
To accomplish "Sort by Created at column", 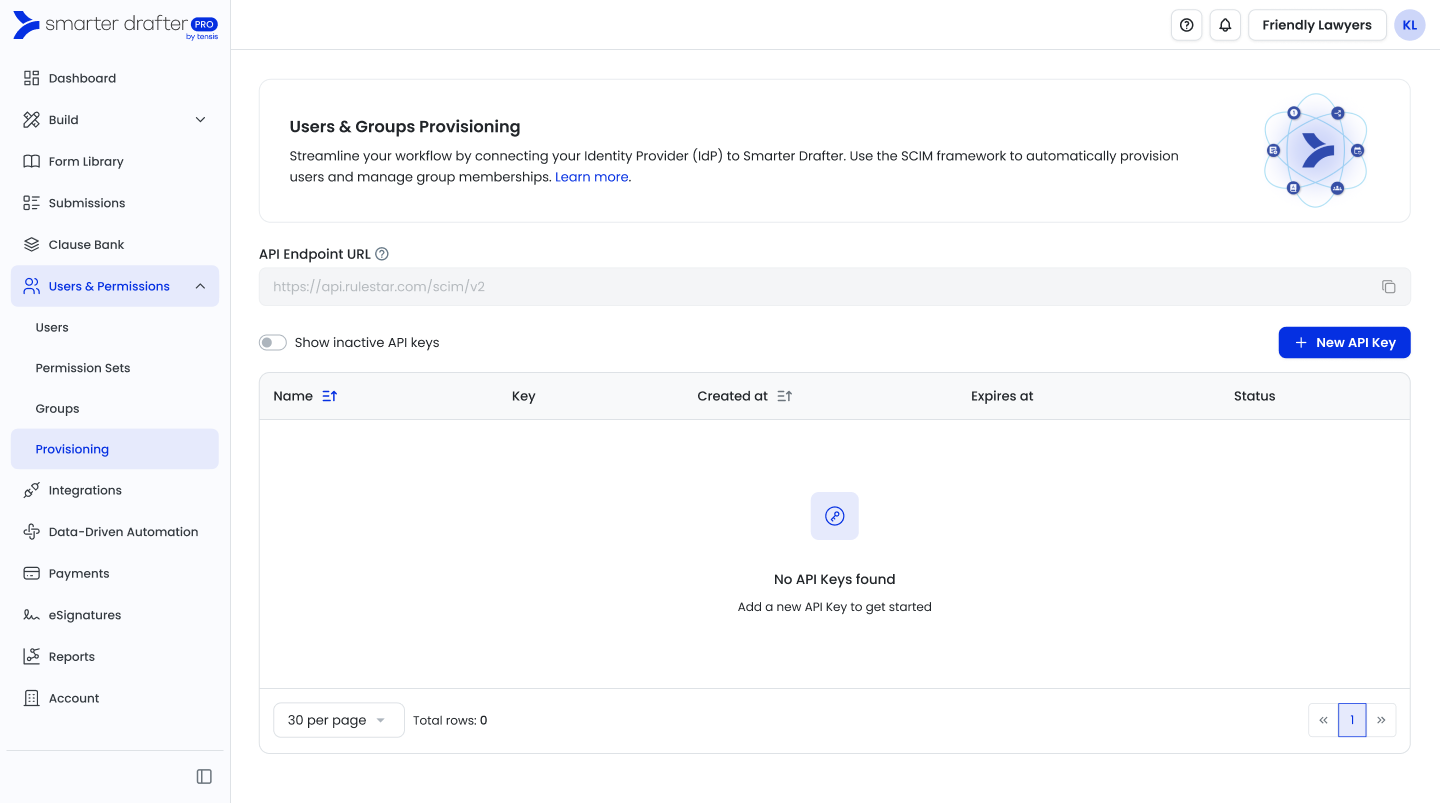I will coord(784,396).
